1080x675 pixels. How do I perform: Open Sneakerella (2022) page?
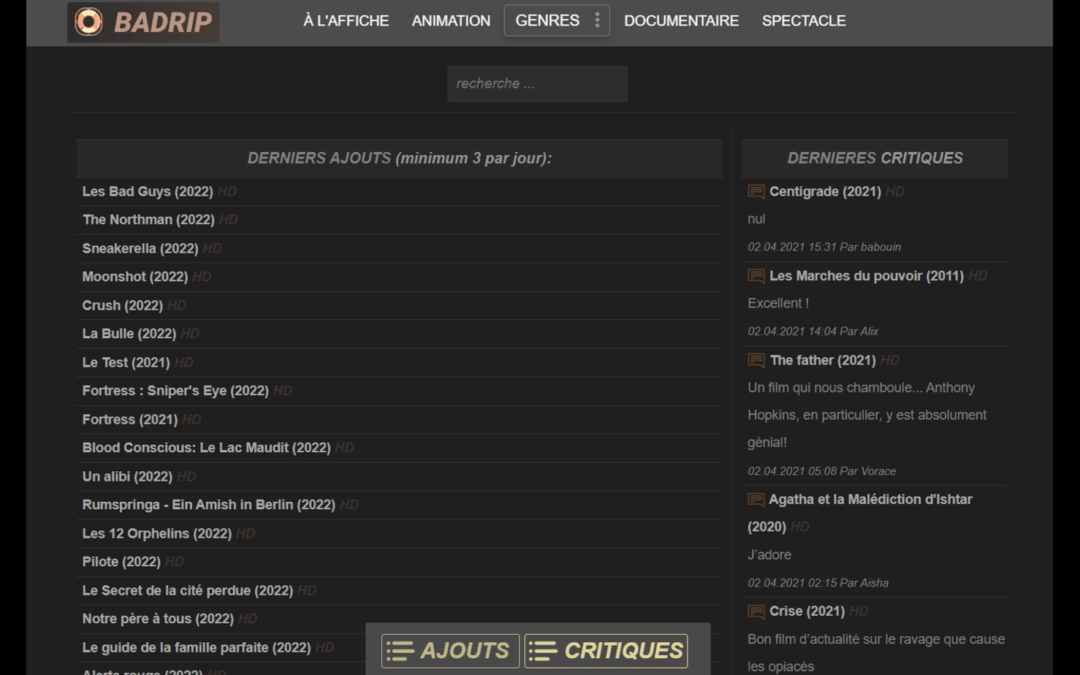[140, 249]
